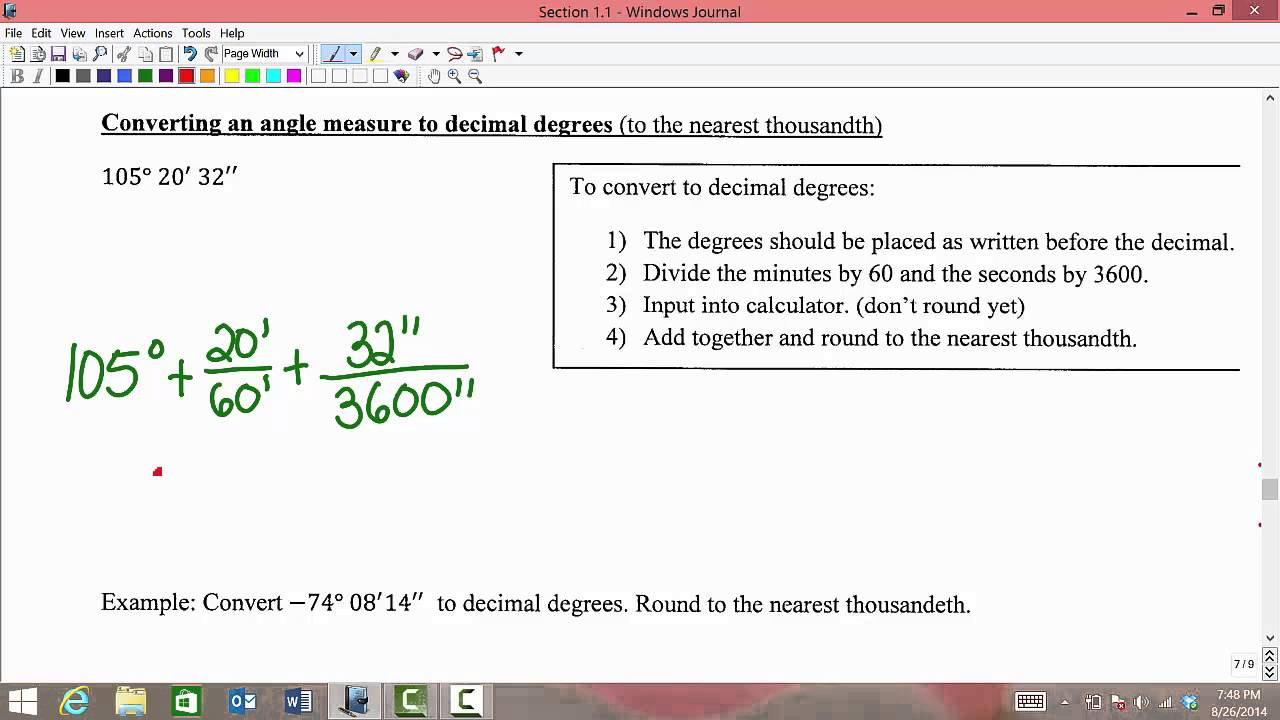Screen dimensions: 1280x720
Task: Pick the lime green highlighter color
Action: pos(252,76)
